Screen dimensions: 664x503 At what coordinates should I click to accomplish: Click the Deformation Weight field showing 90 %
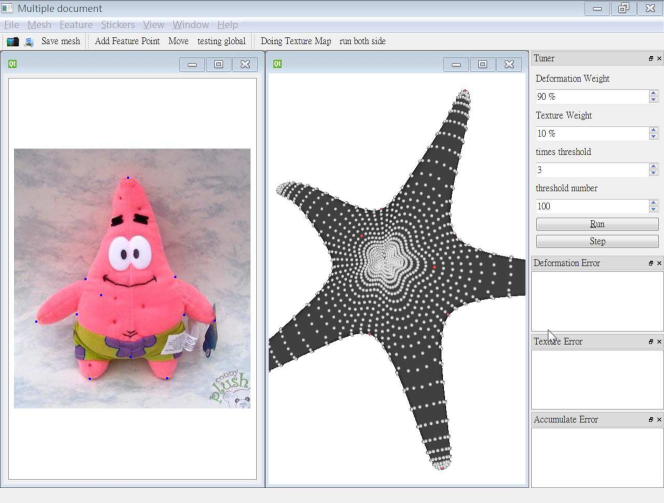(592, 97)
